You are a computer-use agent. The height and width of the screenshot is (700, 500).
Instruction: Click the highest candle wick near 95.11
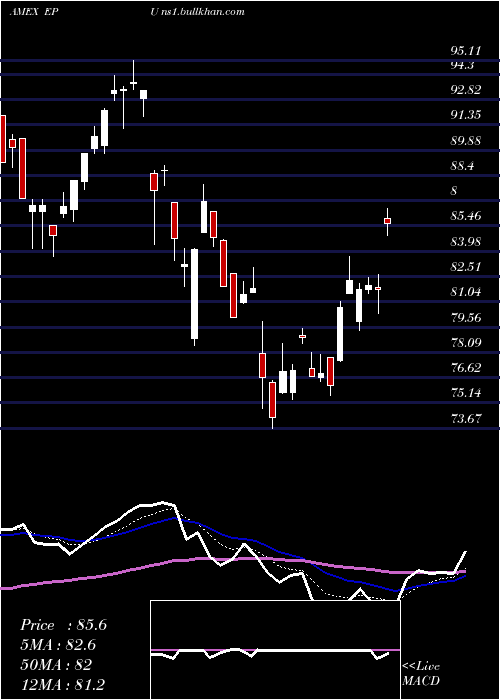coord(133,75)
